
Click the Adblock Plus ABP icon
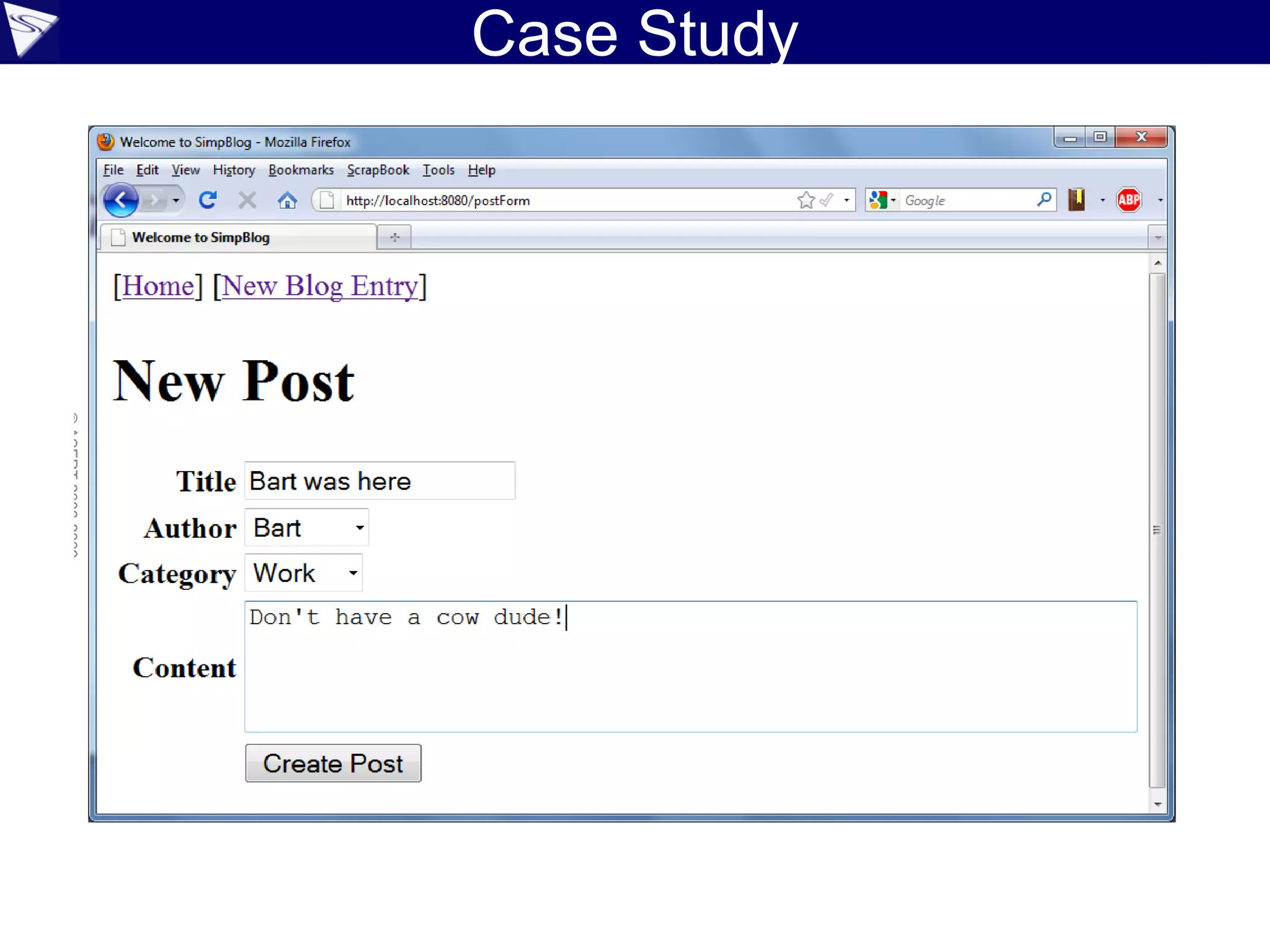tap(1129, 200)
